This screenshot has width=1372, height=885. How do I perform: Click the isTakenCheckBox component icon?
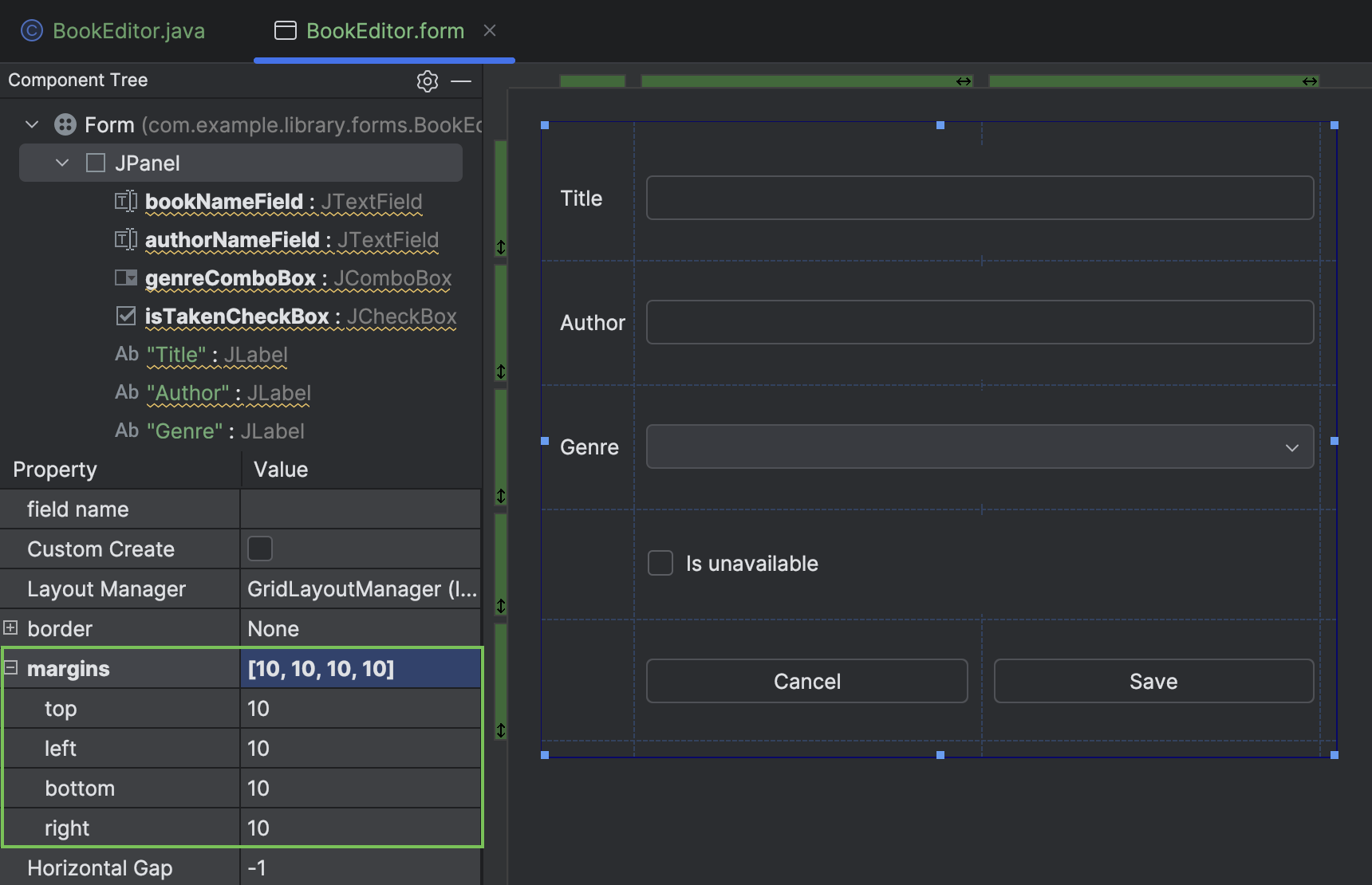[125, 316]
